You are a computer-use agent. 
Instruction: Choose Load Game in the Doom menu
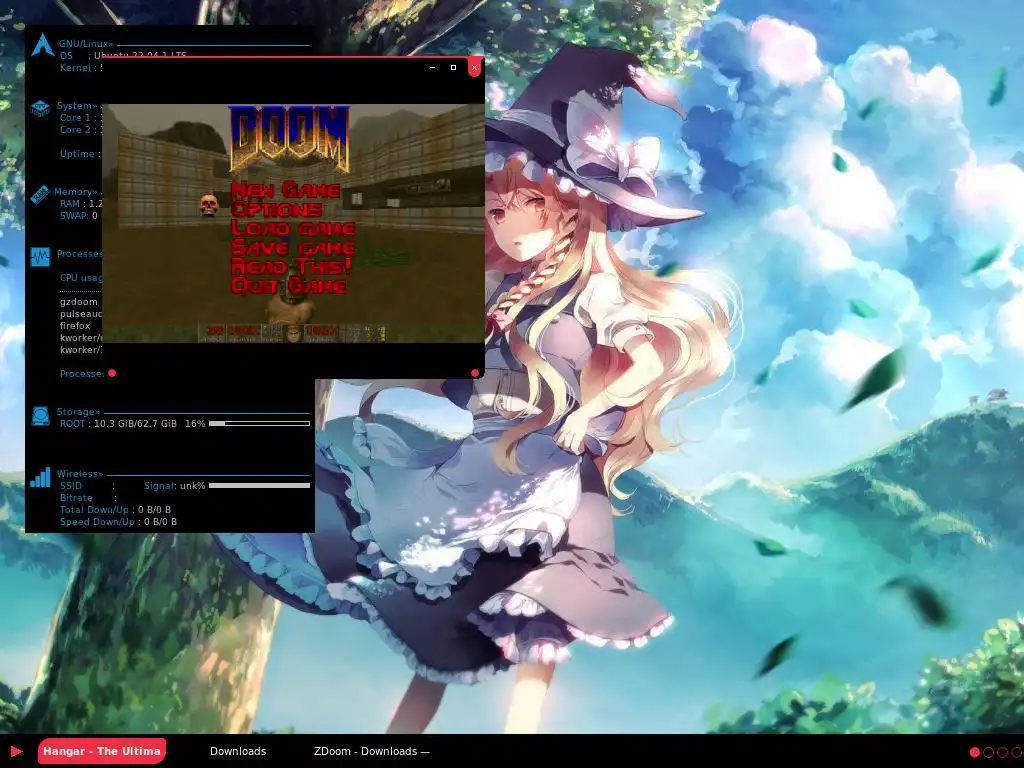pyautogui.click(x=293, y=228)
